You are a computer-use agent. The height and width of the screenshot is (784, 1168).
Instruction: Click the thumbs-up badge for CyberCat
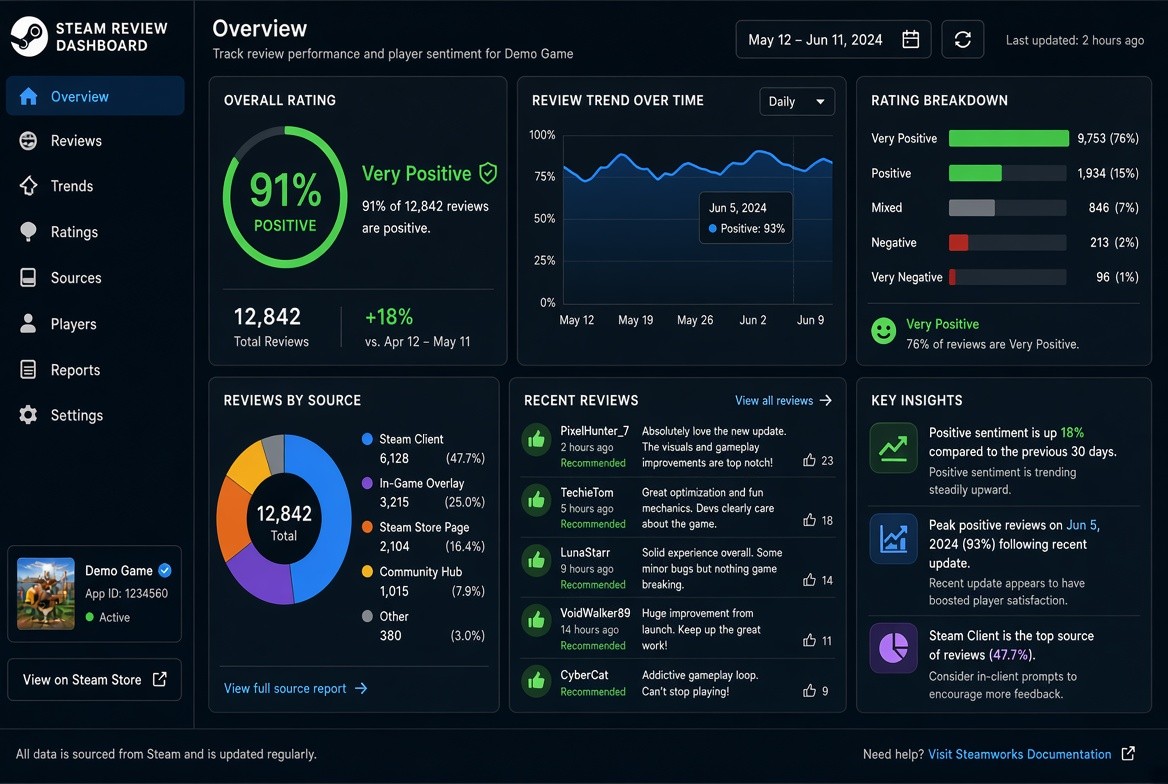pos(536,681)
